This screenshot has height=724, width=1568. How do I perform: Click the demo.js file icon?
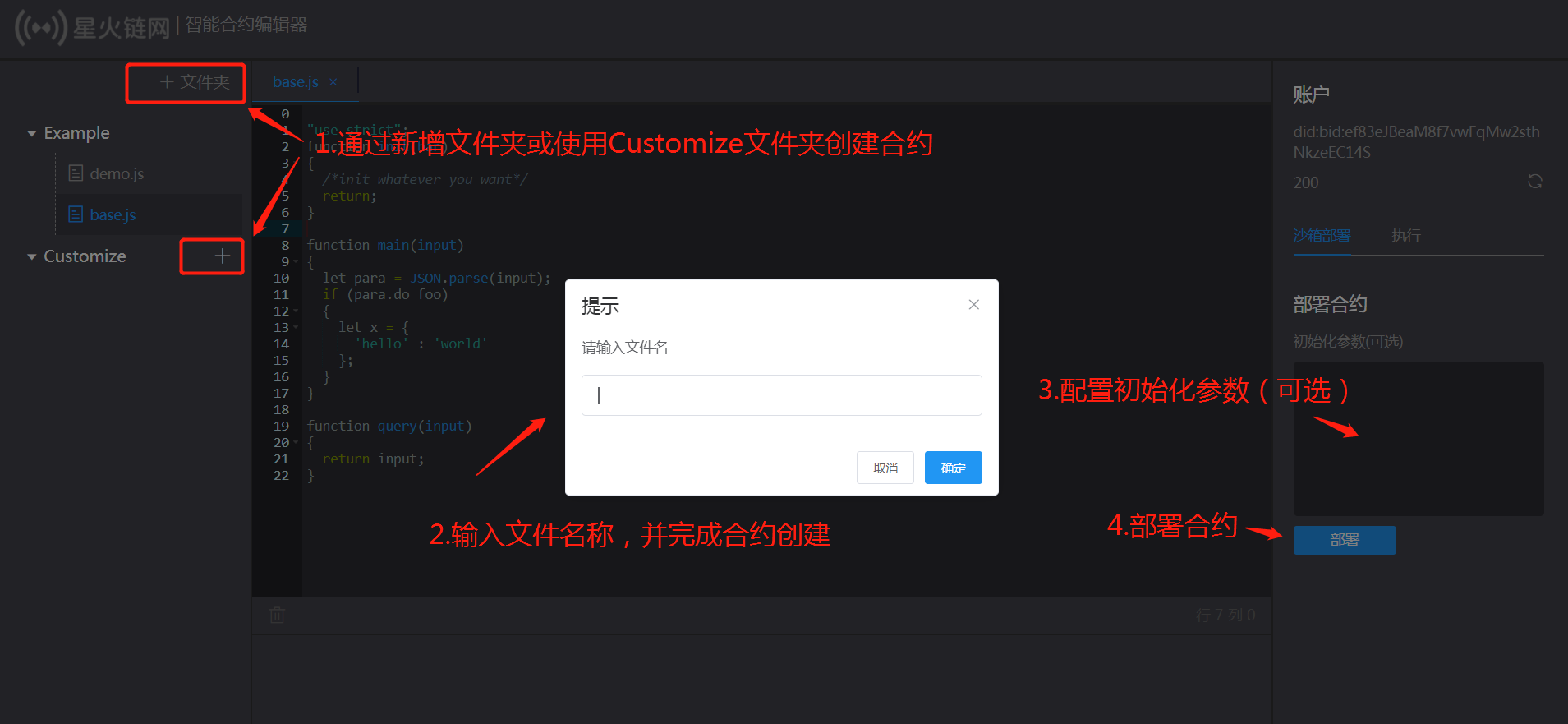click(76, 173)
